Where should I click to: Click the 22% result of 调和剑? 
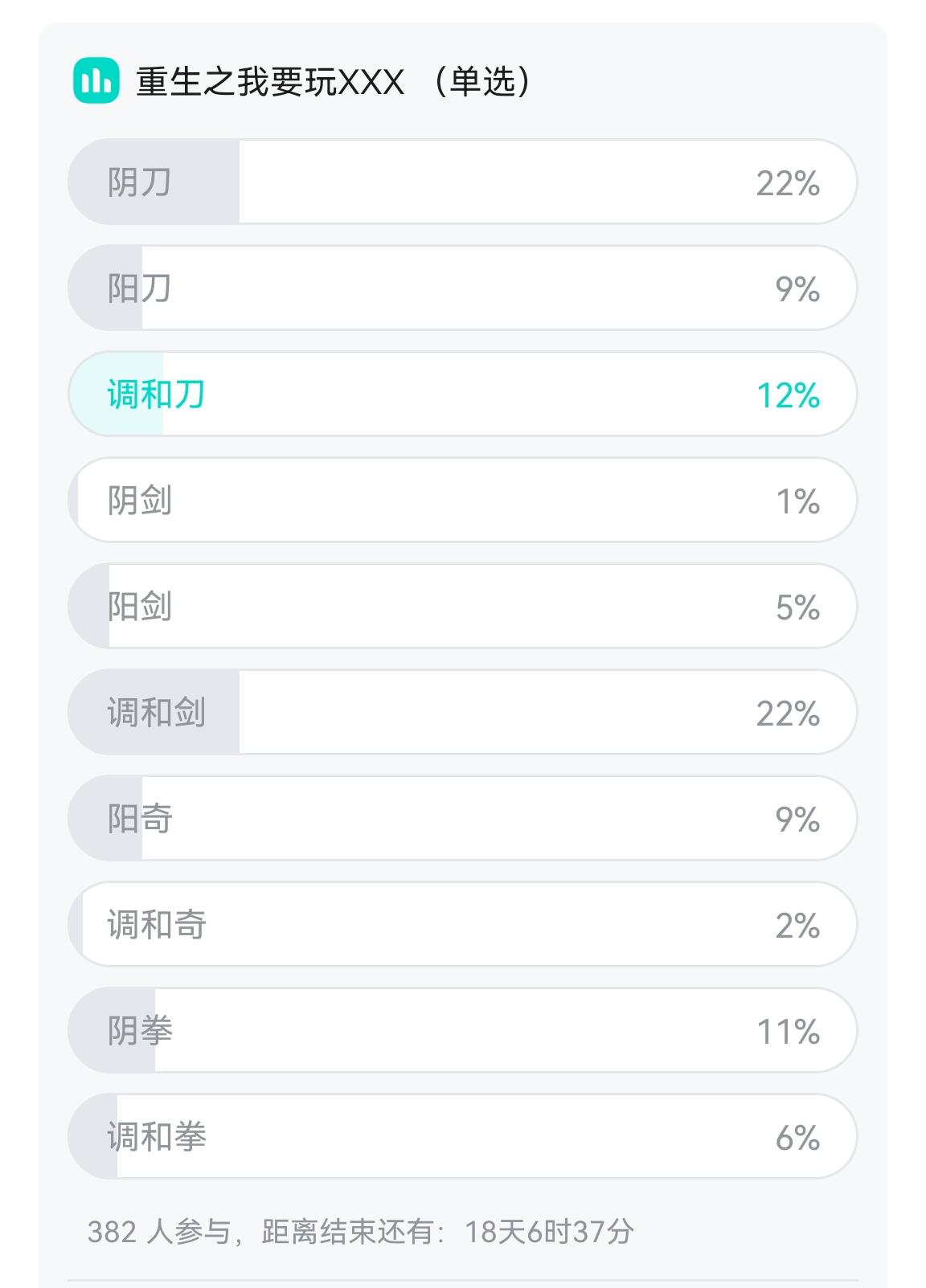tap(788, 714)
